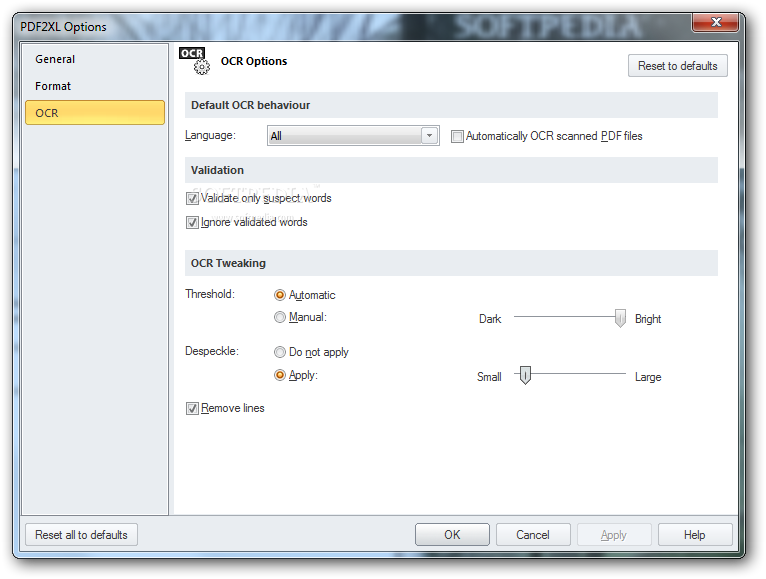Click the Cancel button
Screen dimensions: 766x579
pos(533,535)
